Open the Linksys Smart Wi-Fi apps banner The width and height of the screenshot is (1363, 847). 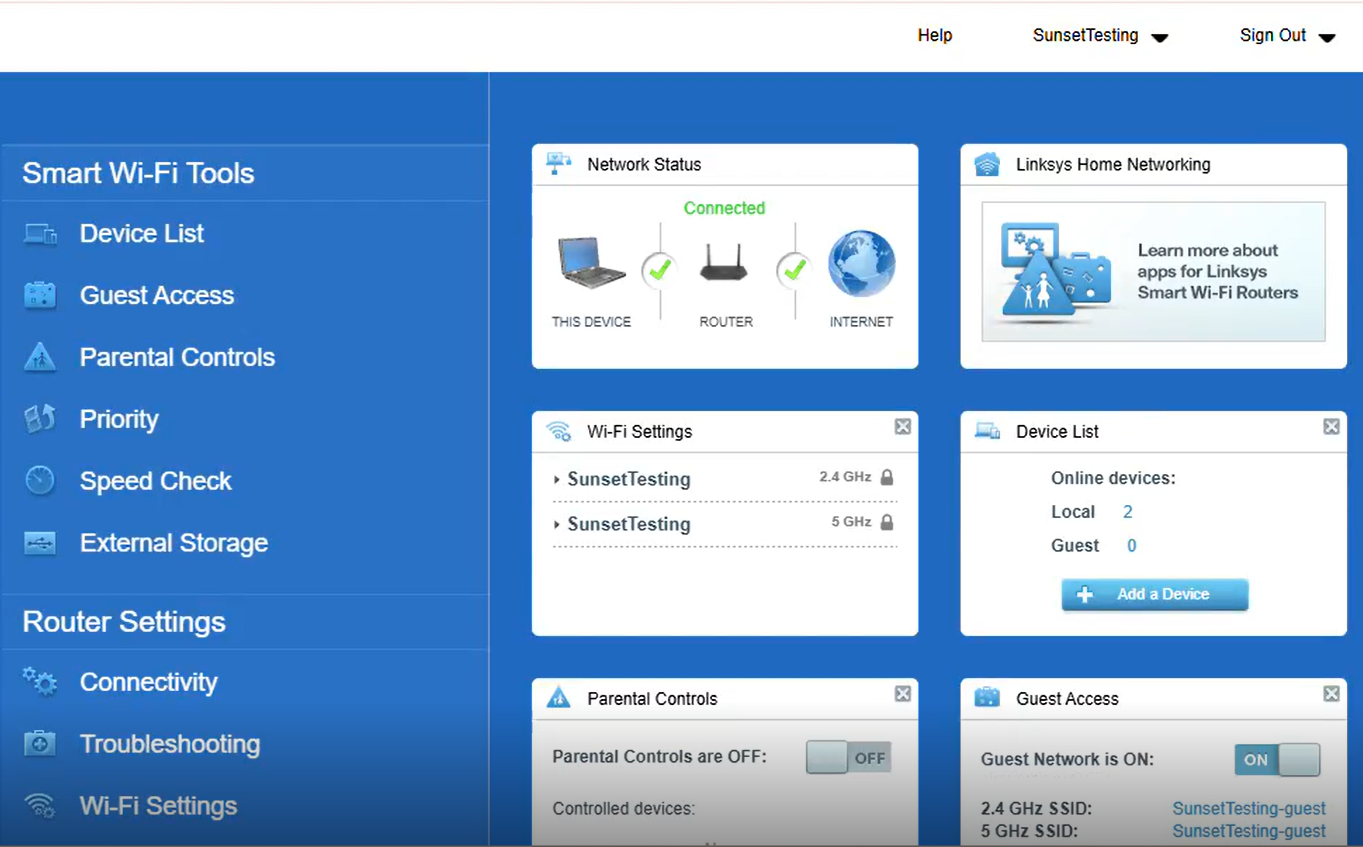(x=1154, y=272)
